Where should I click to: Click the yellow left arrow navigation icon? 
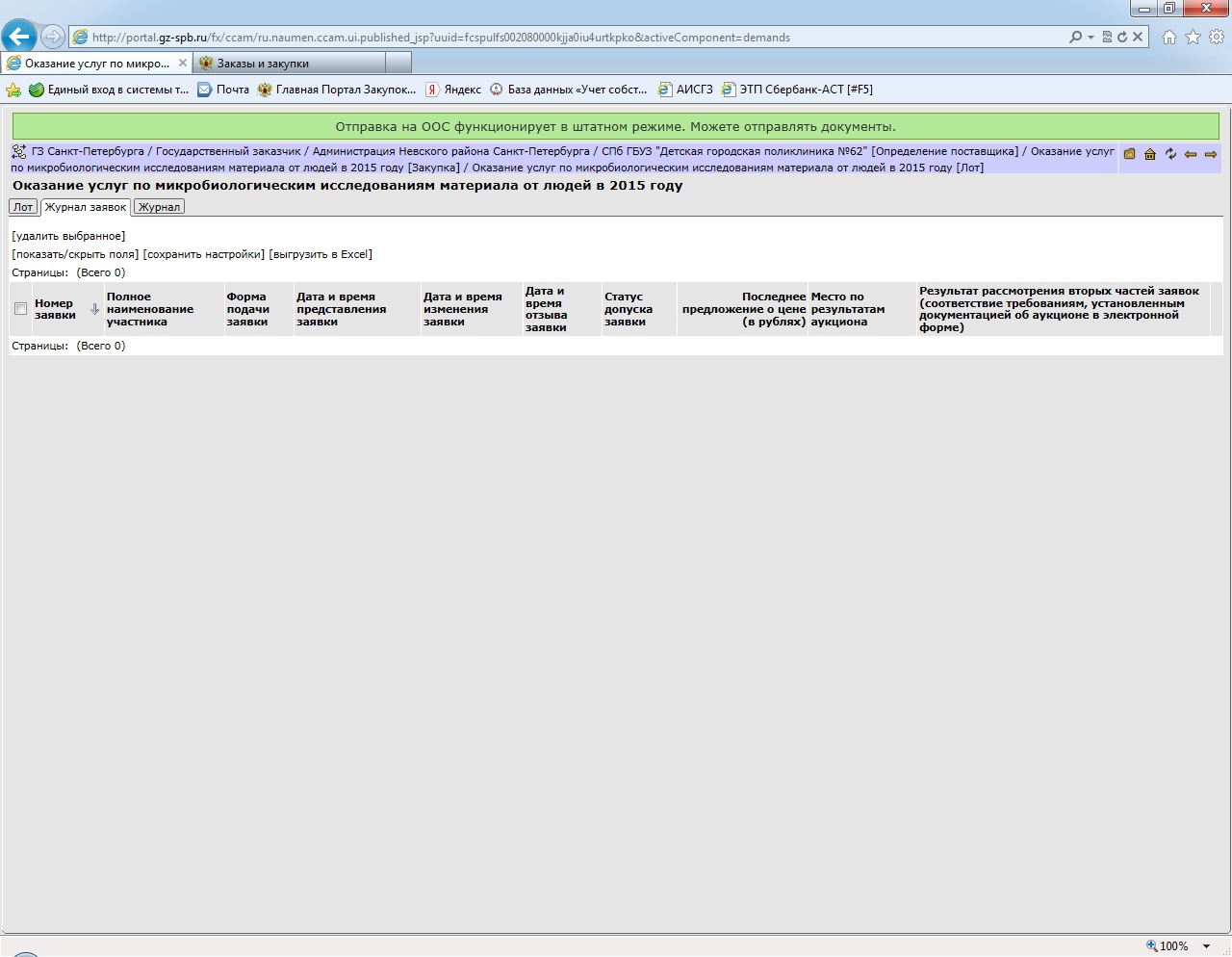(x=1191, y=154)
